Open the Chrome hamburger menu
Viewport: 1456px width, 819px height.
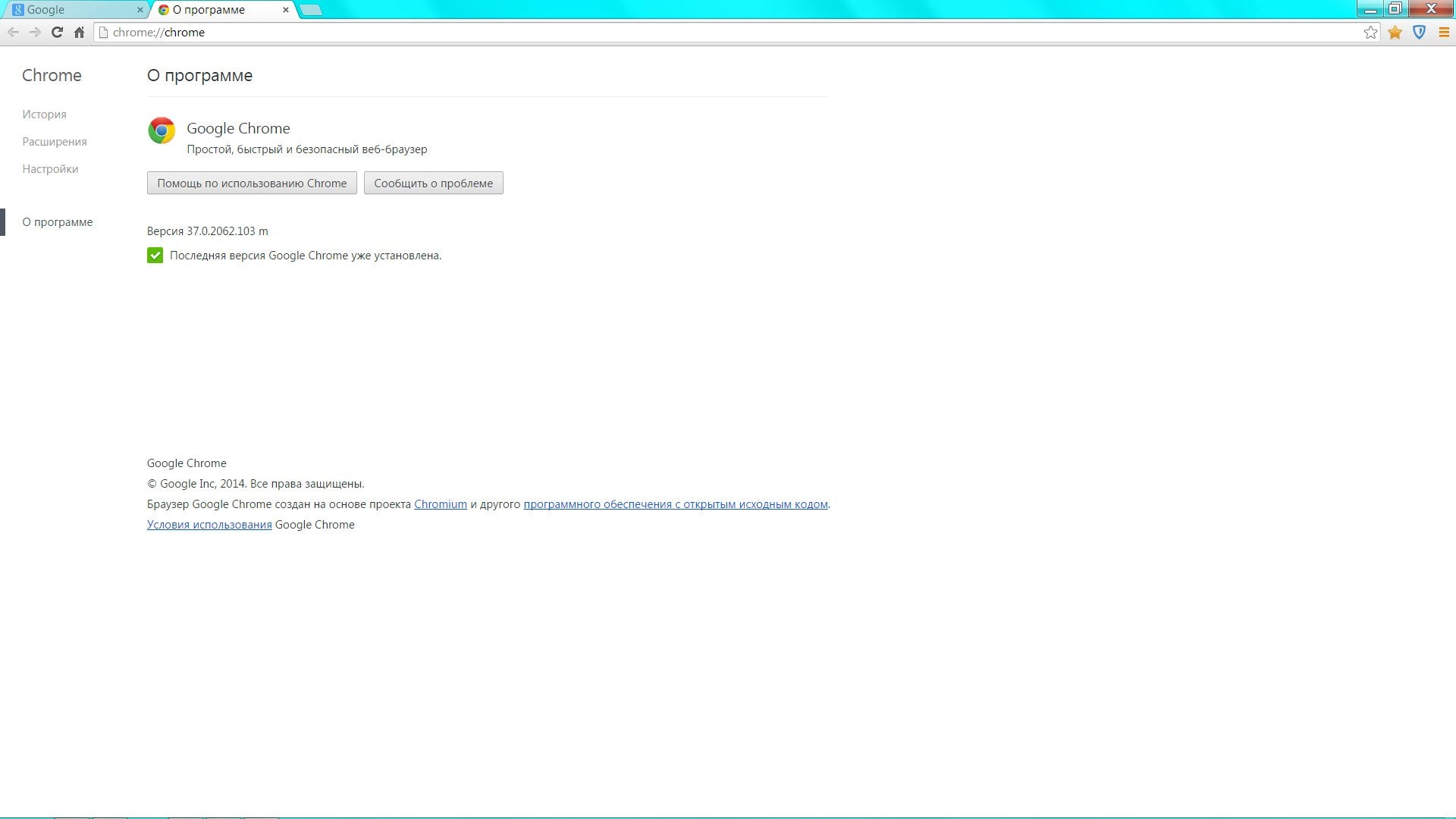tap(1444, 32)
